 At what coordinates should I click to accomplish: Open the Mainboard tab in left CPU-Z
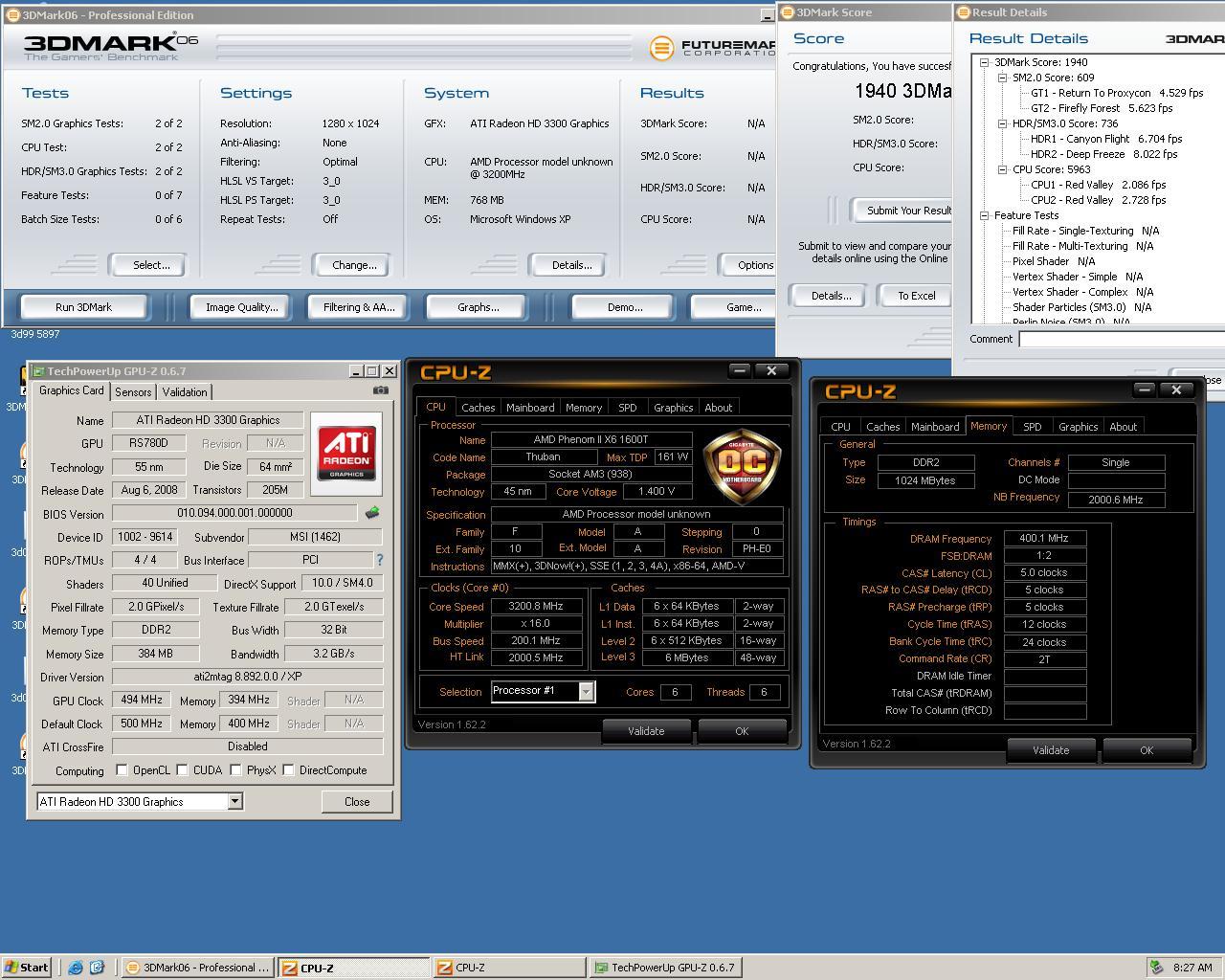[530, 408]
